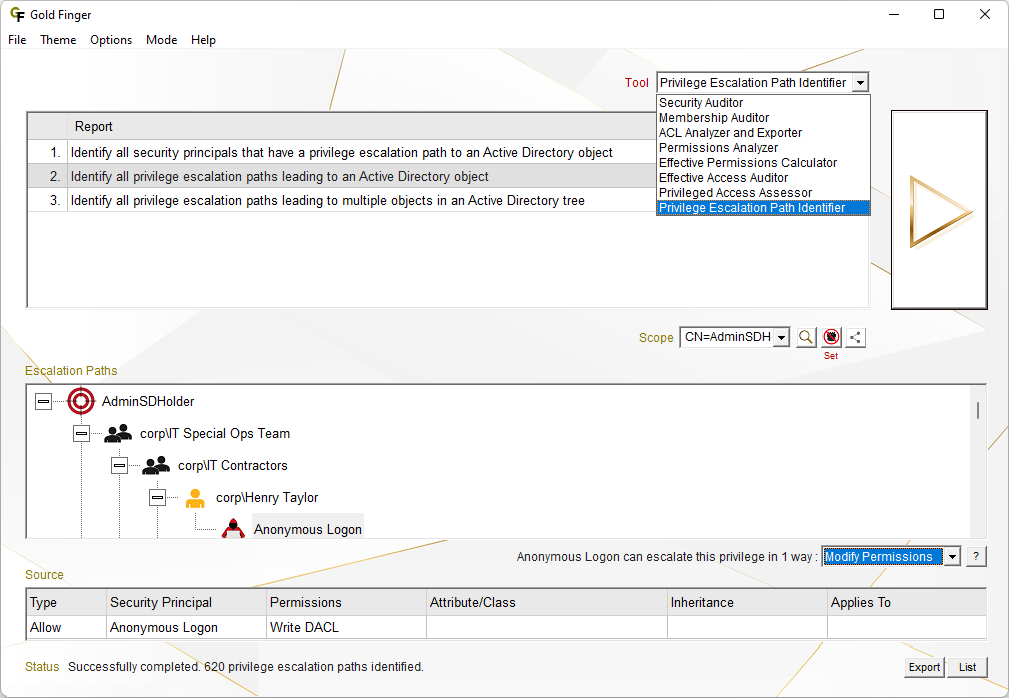The width and height of the screenshot is (1009, 698).
Task: Choose Effective Access Auditor option
Action: (x=763, y=178)
